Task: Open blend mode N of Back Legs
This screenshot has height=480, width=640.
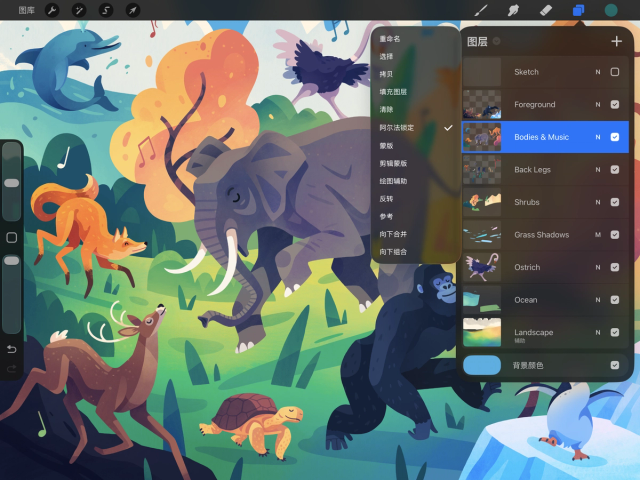Action: [x=598, y=169]
